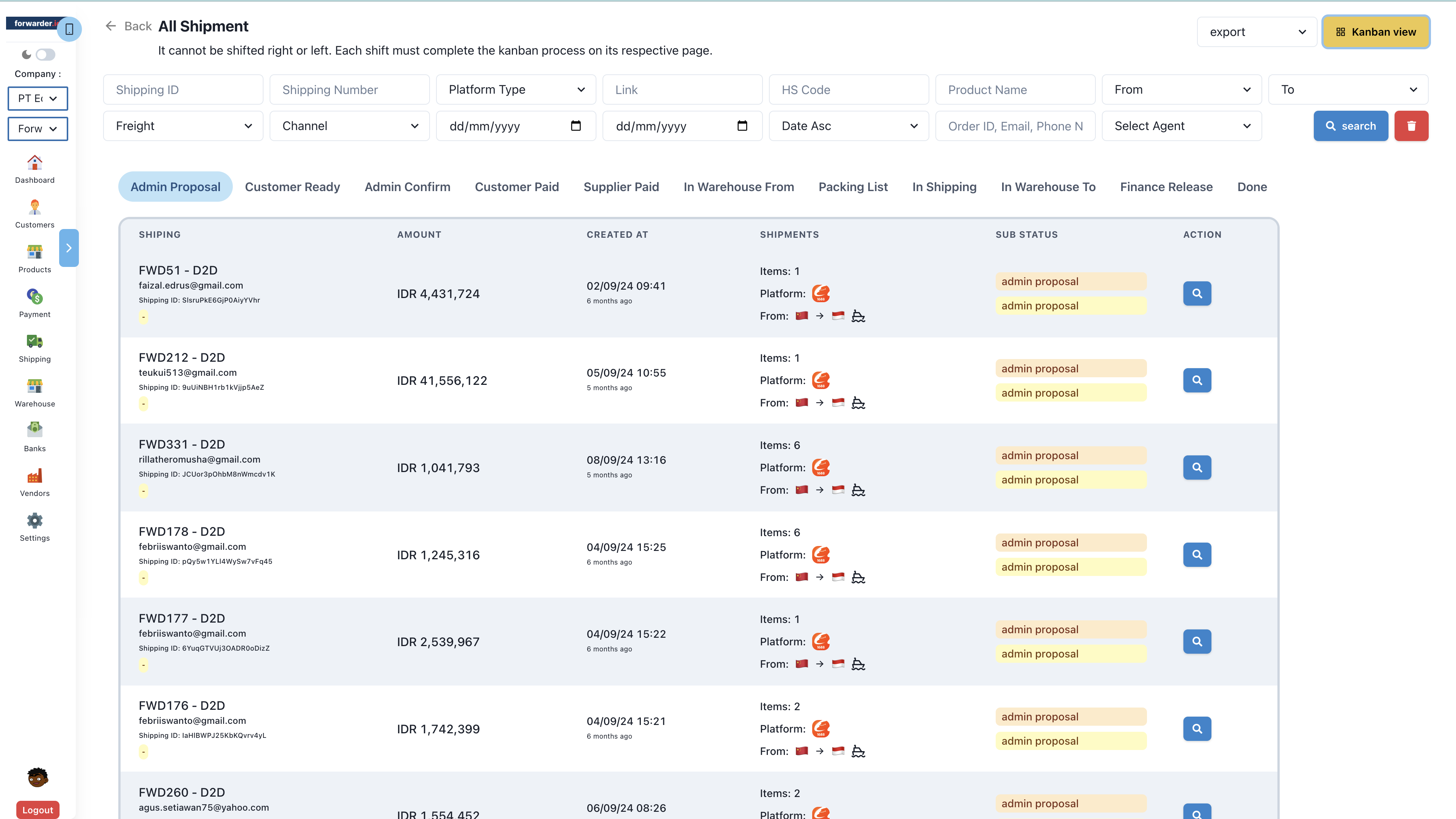This screenshot has height=819, width=1456.
Task: Click red trash reset filter button
Action: (x=1411, y=126)
